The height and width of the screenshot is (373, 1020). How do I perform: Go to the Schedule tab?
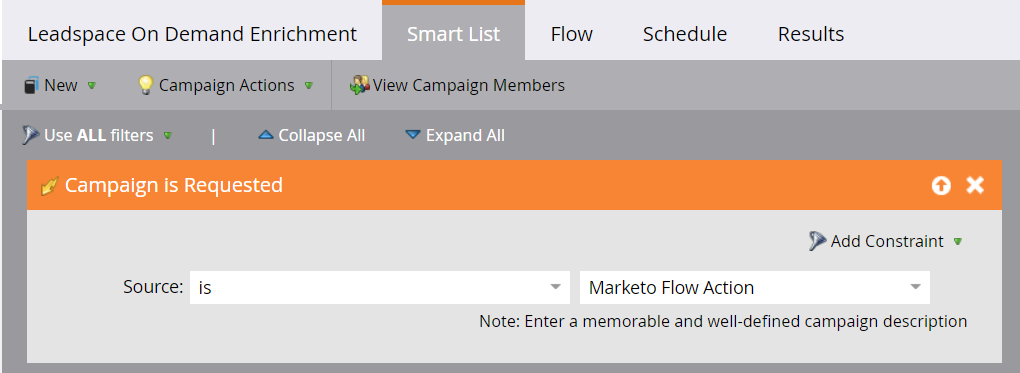[684, 34]
